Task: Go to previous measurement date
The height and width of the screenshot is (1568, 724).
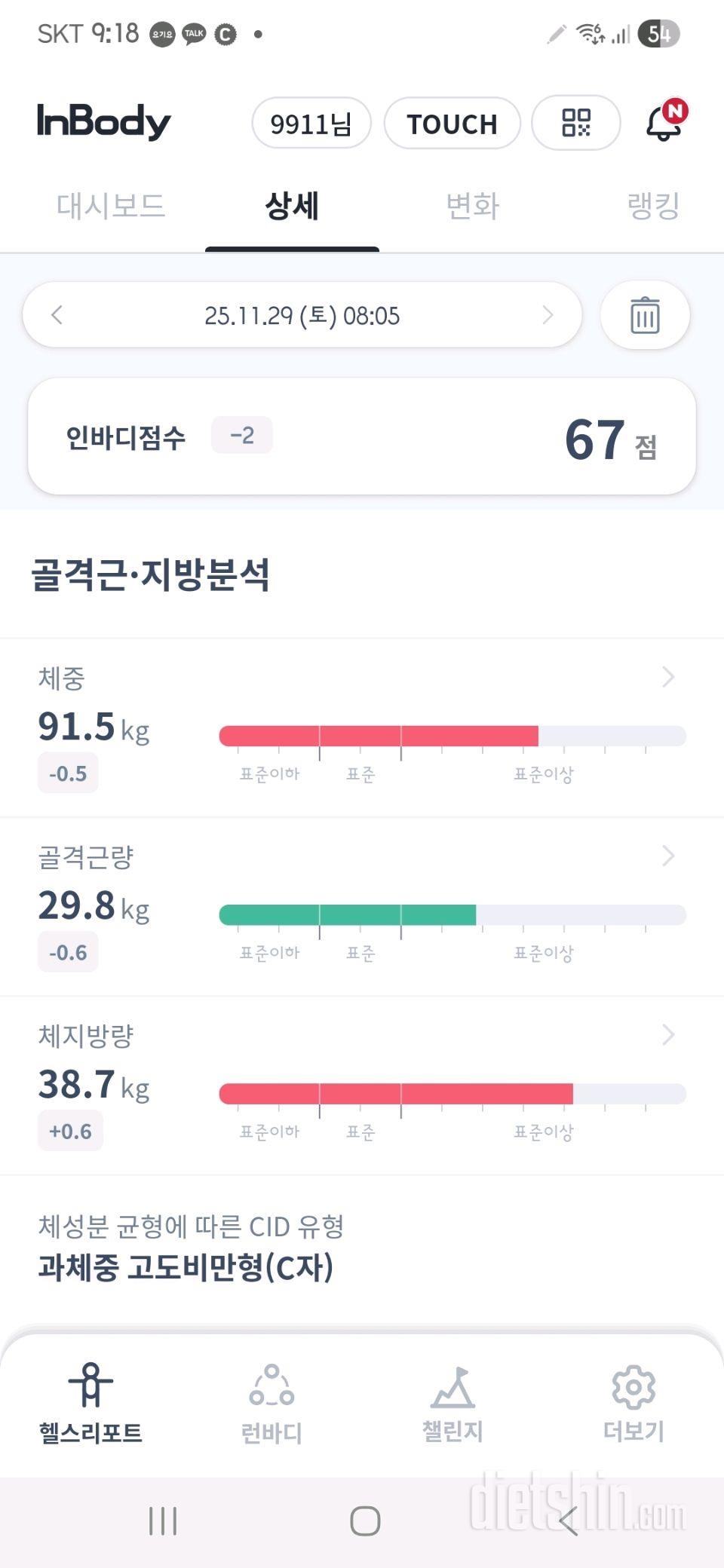Action: point(57,315)
